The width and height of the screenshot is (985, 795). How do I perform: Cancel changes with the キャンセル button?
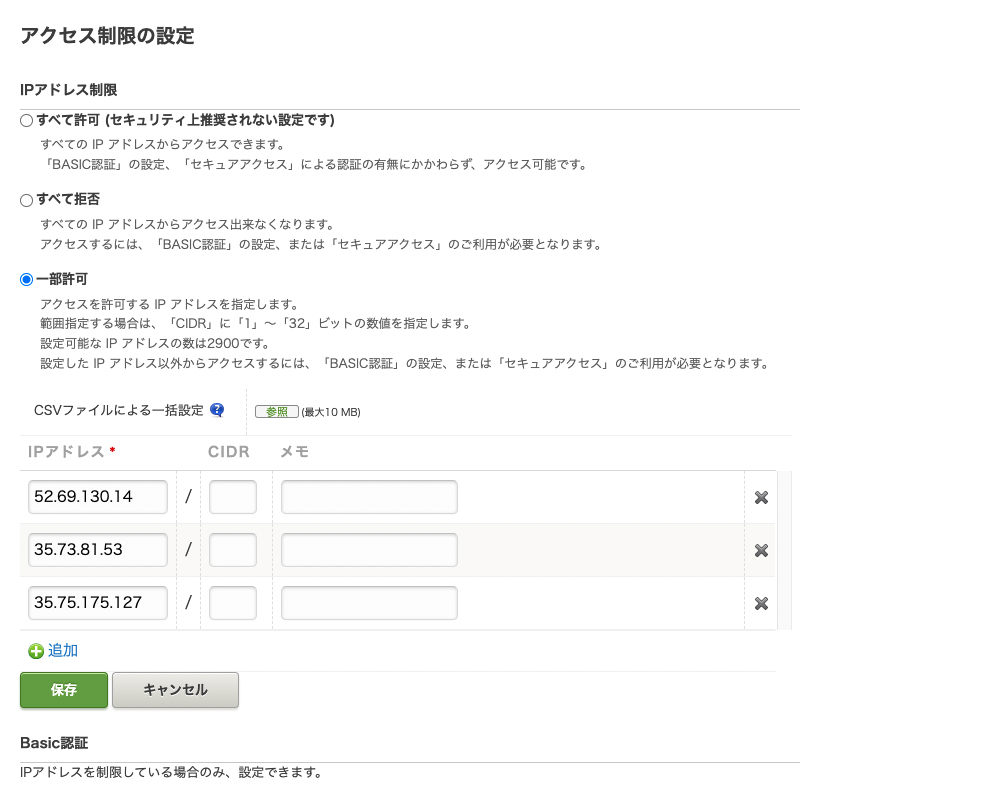point(175,690)
